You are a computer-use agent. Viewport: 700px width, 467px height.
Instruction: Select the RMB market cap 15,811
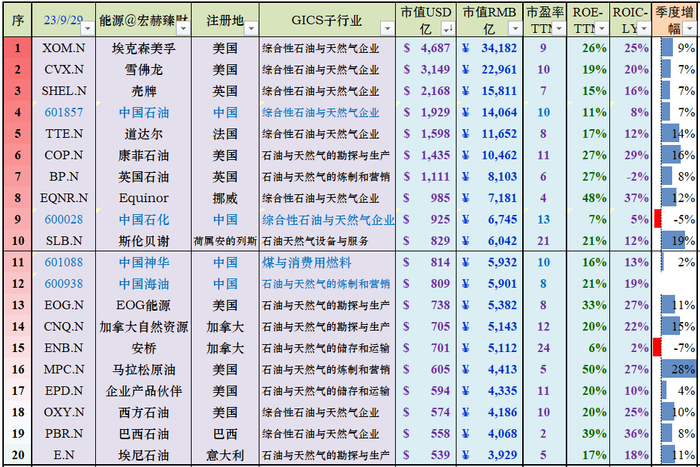click(499, 91)
